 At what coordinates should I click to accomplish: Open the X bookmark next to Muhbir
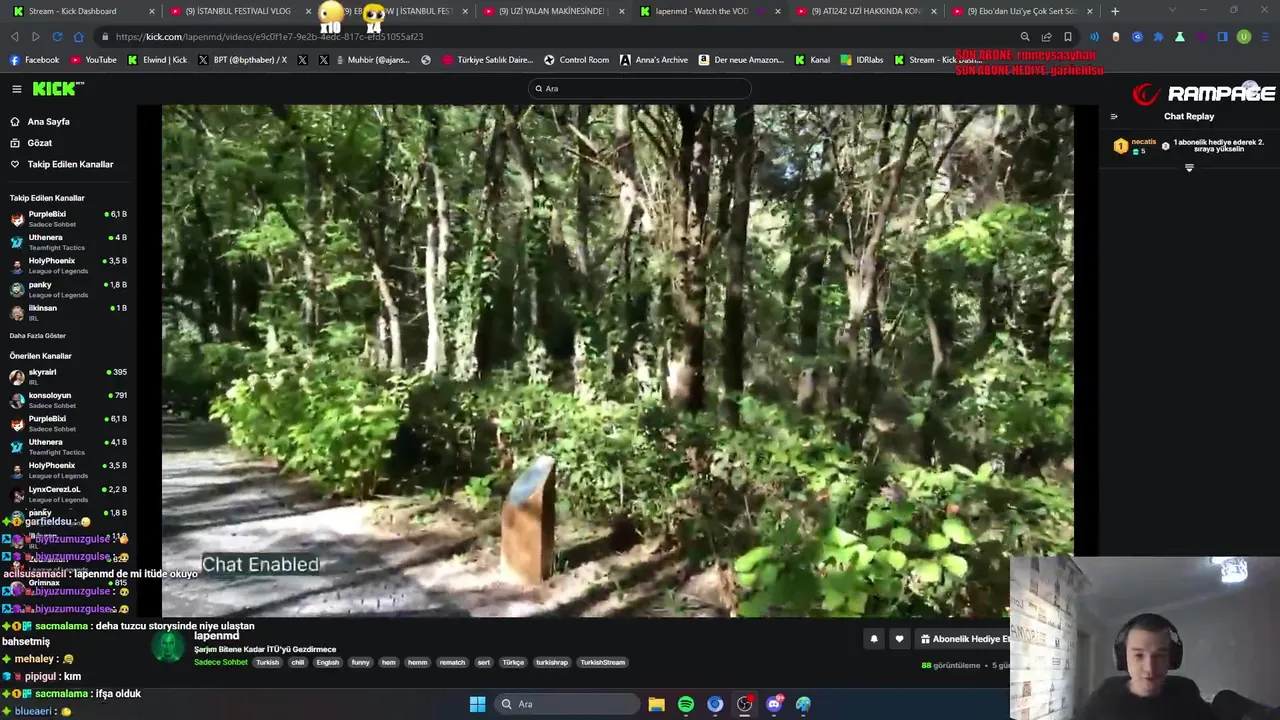click(324, 60)
